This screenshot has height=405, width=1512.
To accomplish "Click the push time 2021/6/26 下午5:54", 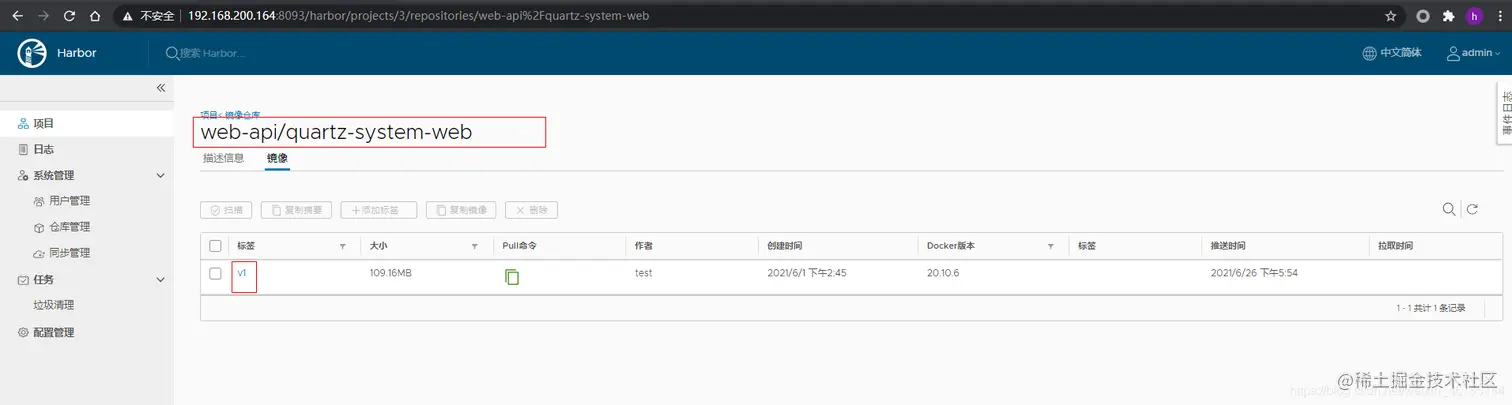I will tap(1254, 273).
